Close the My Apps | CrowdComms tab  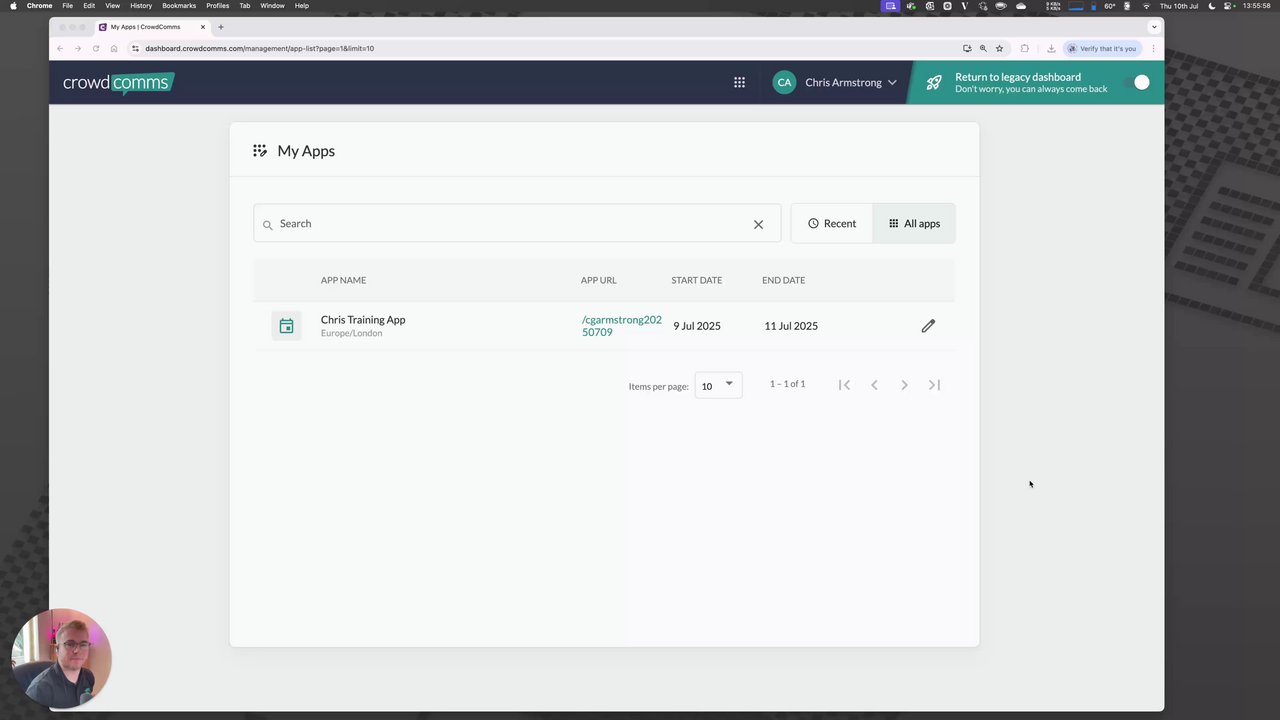pyautogui.click(x=203, y=27)
